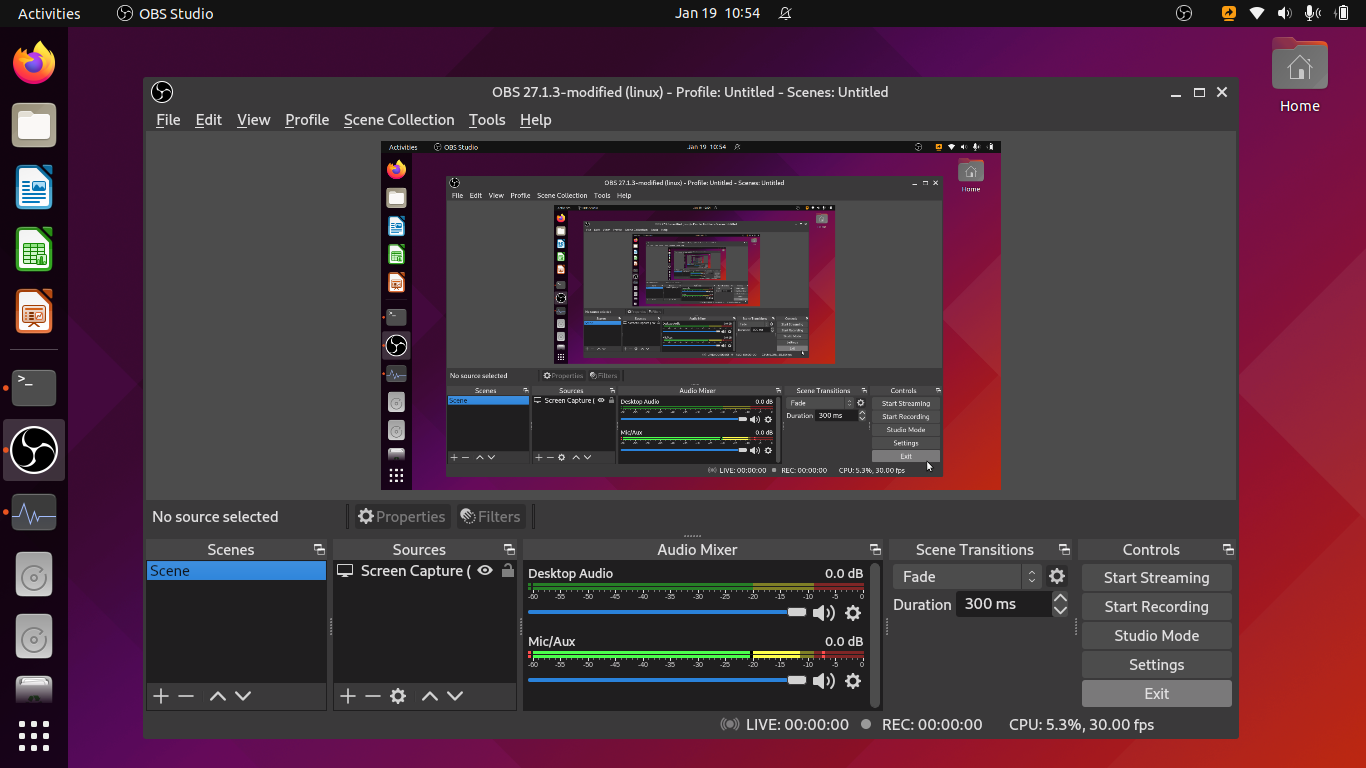
Task: Open the View menu
Action: click(x=253, y=120)
